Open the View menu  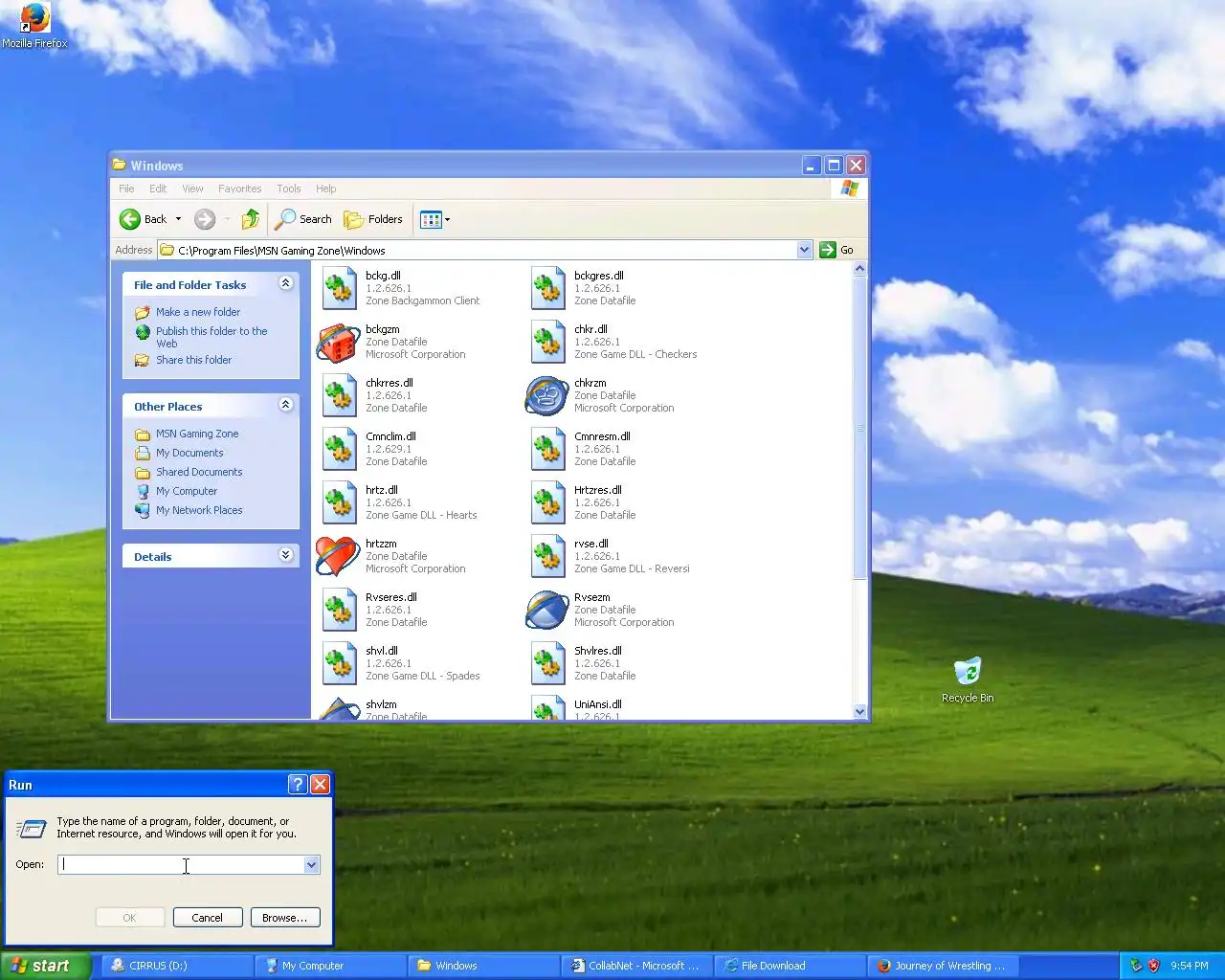(x=192, y=189)
